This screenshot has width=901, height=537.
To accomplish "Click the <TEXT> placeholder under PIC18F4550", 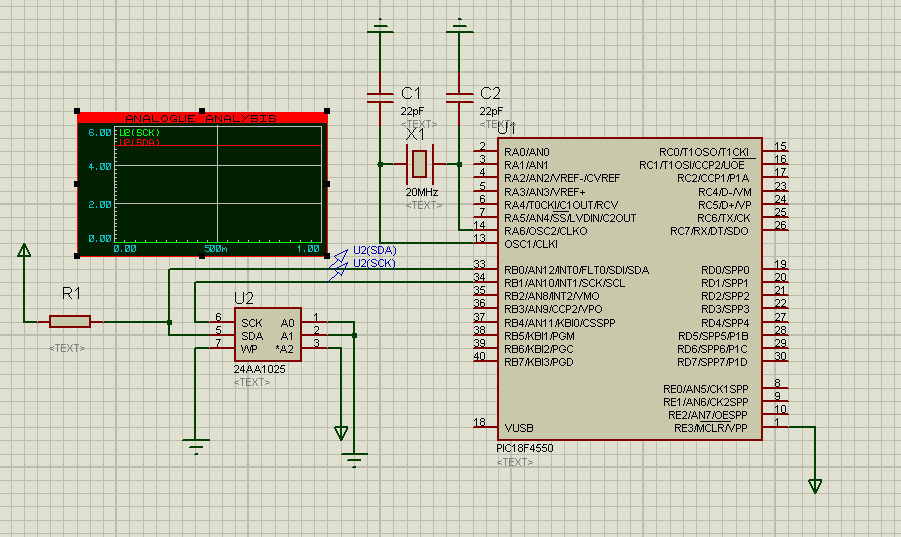I will tap(515, 462).
